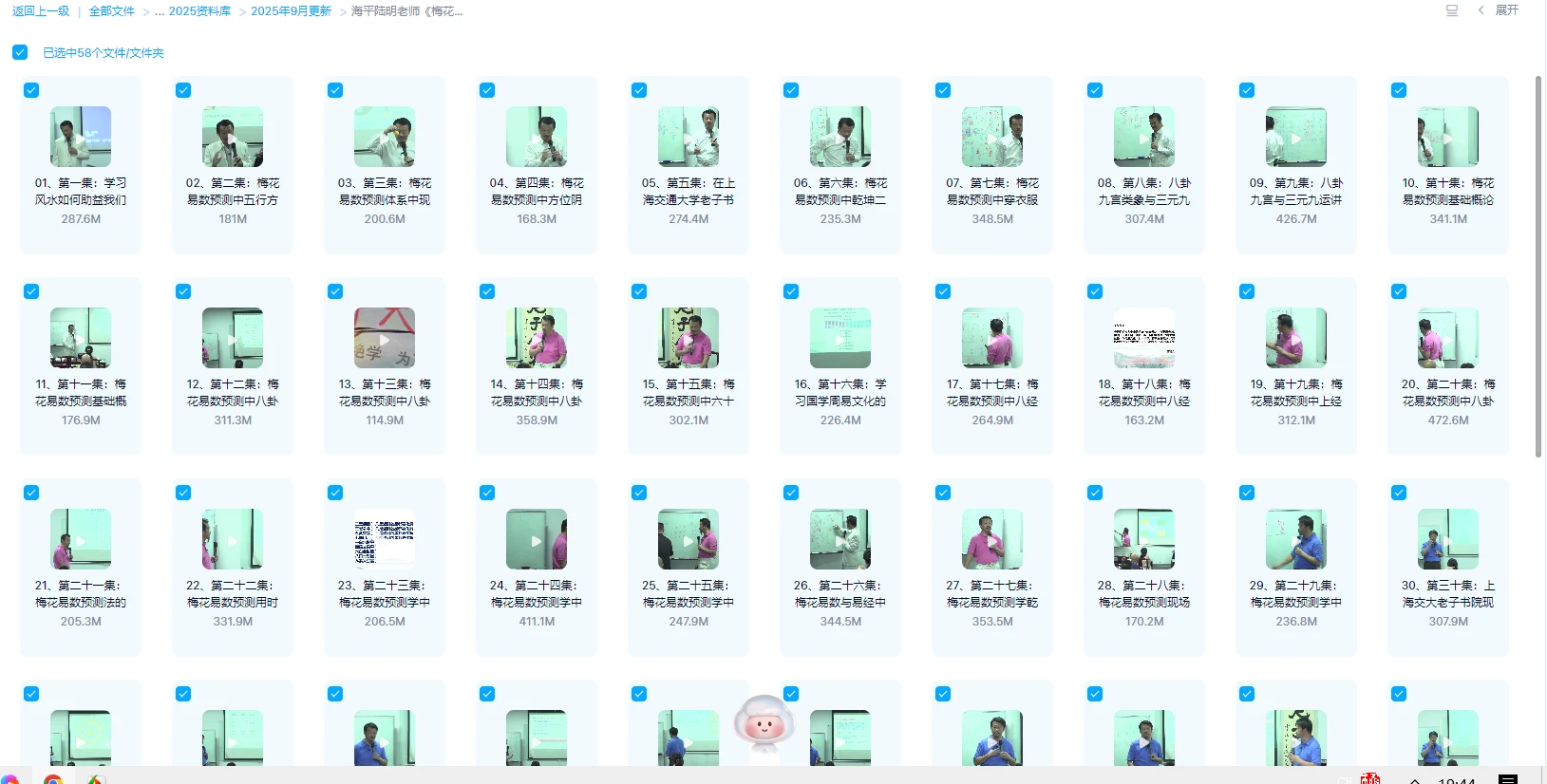Open the Chrome icon in the taskbar
1547x784 pixels.
click(x=53, y=779)
